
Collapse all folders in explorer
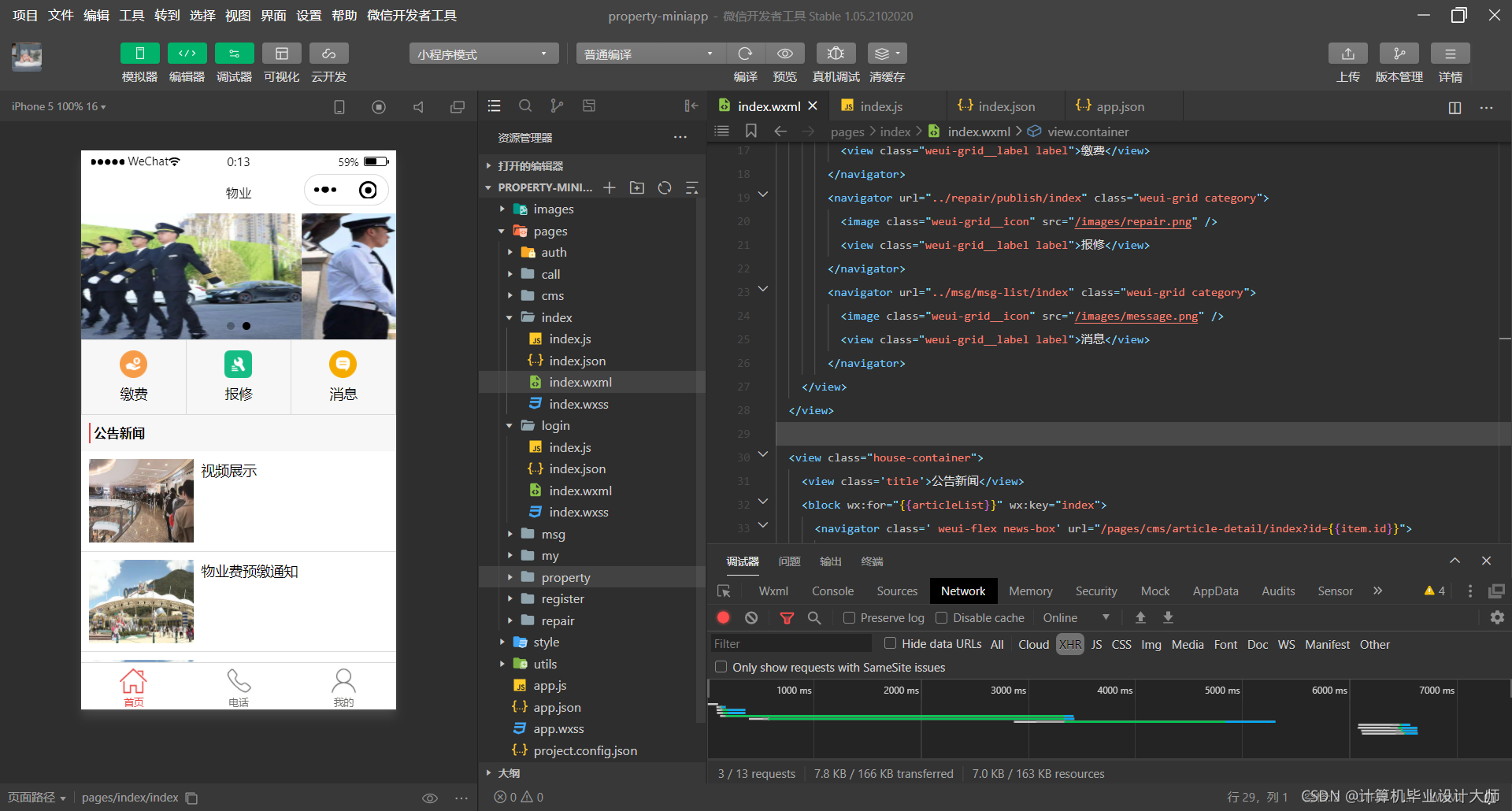692,187
